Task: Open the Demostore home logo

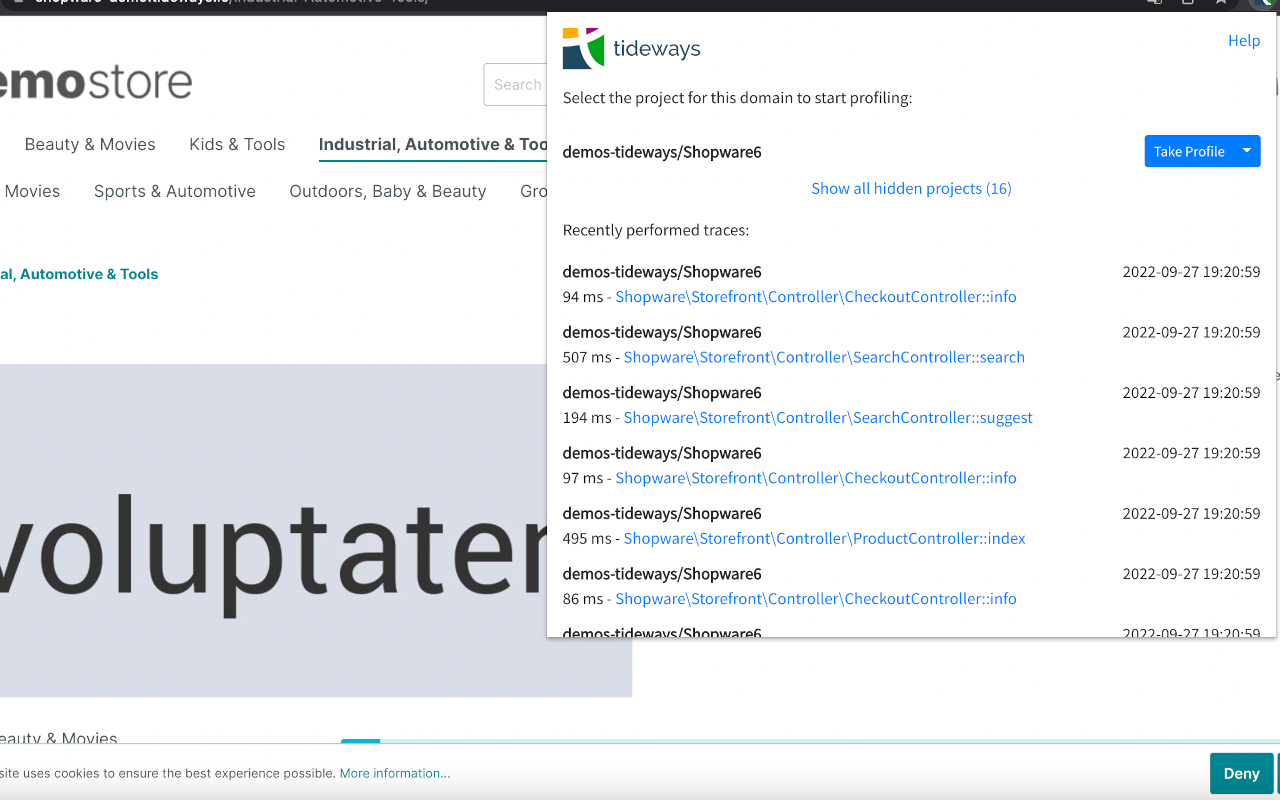Action: point(96,83)
